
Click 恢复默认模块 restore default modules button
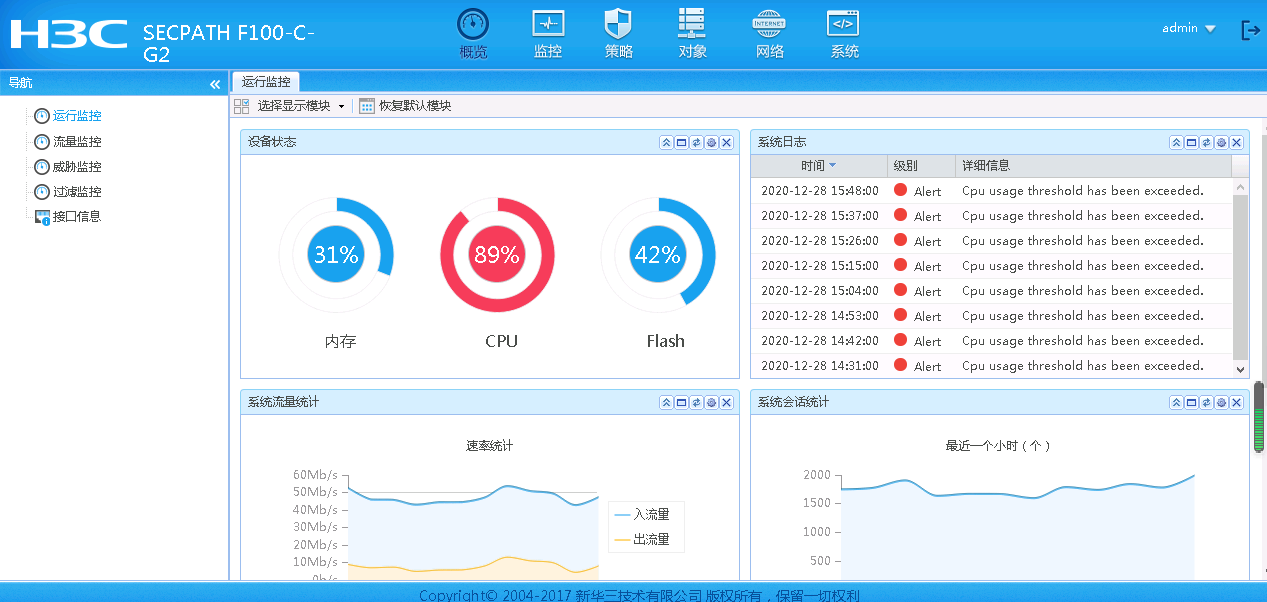tap(405, 106)
